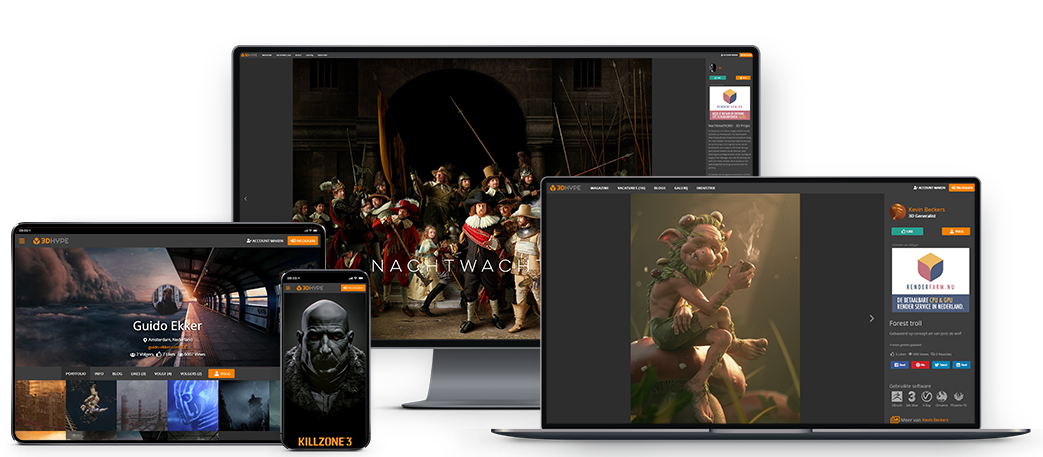
Task: Open the floating astronaut portfolio thumbnail
Action: pos(91,406)
